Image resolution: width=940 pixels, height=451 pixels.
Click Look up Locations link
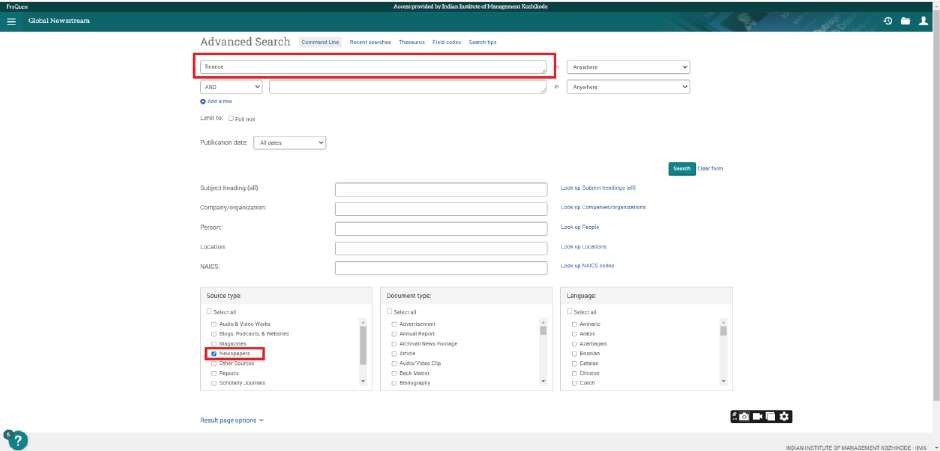coord(583,246)
